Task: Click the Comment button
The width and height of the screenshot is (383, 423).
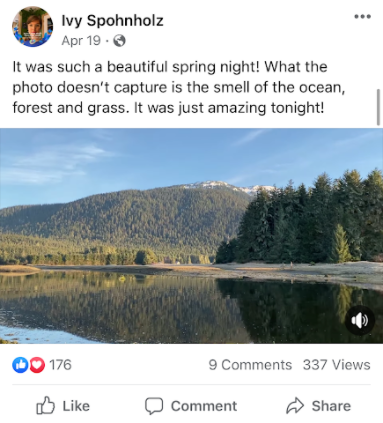Action: 191,406
